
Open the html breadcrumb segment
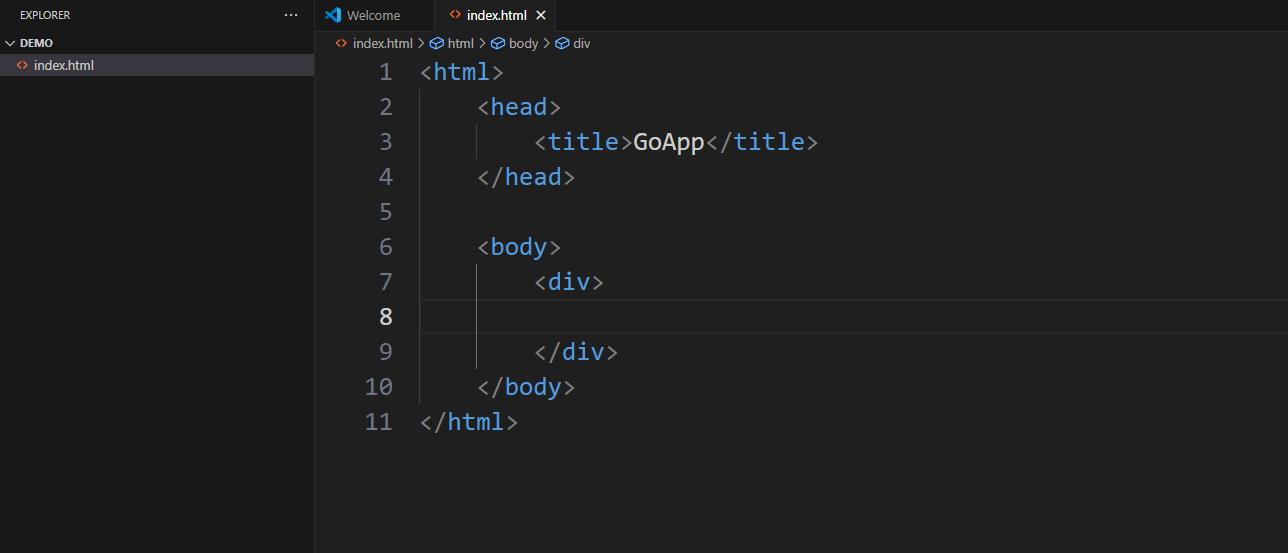[460, 43]
